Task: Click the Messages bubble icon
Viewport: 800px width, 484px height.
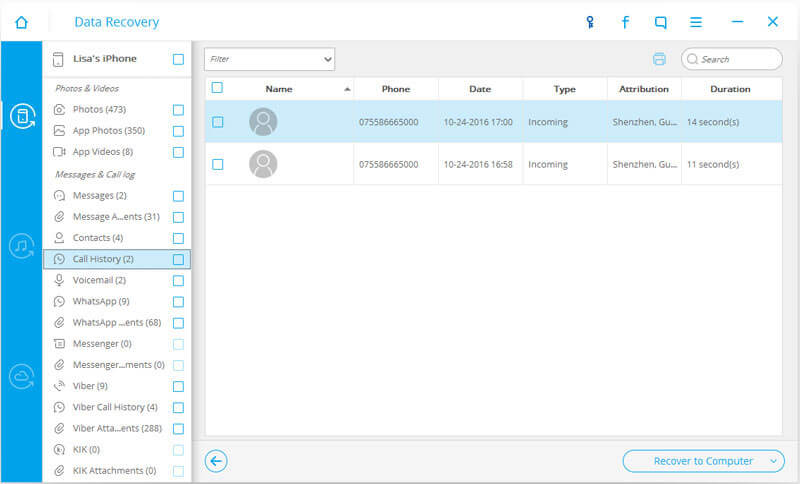Action: [59, 195]
